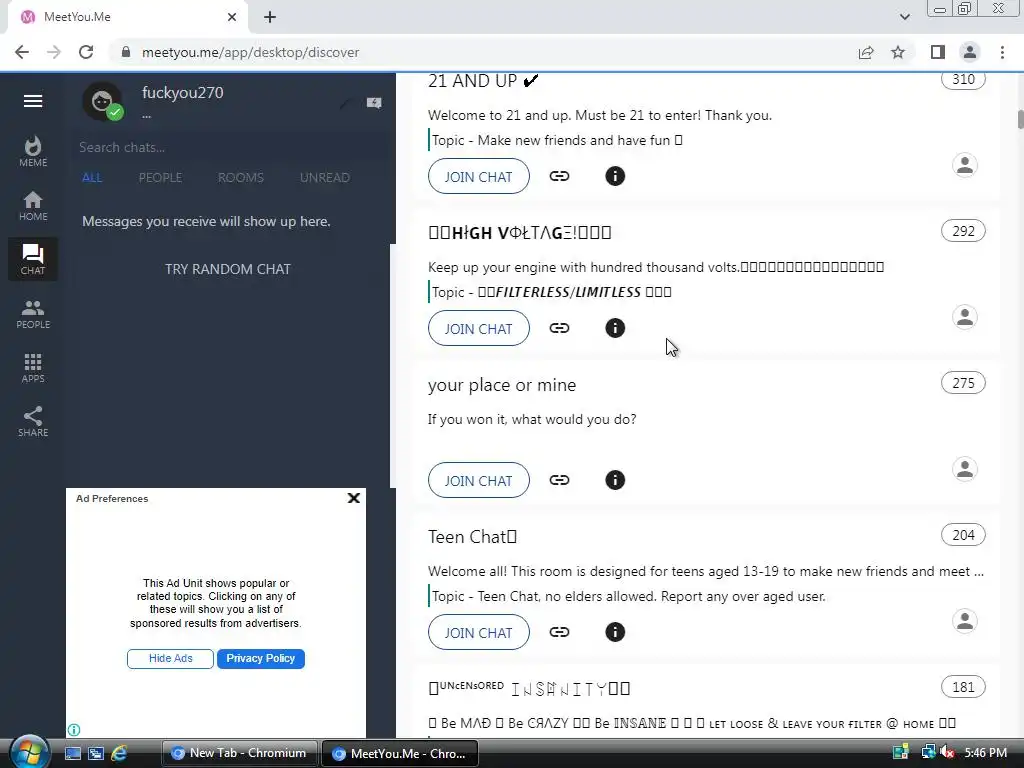Switch to ROOMS chats tab
This screenshot has width=1024, height=768.
(x=241, y=178)
